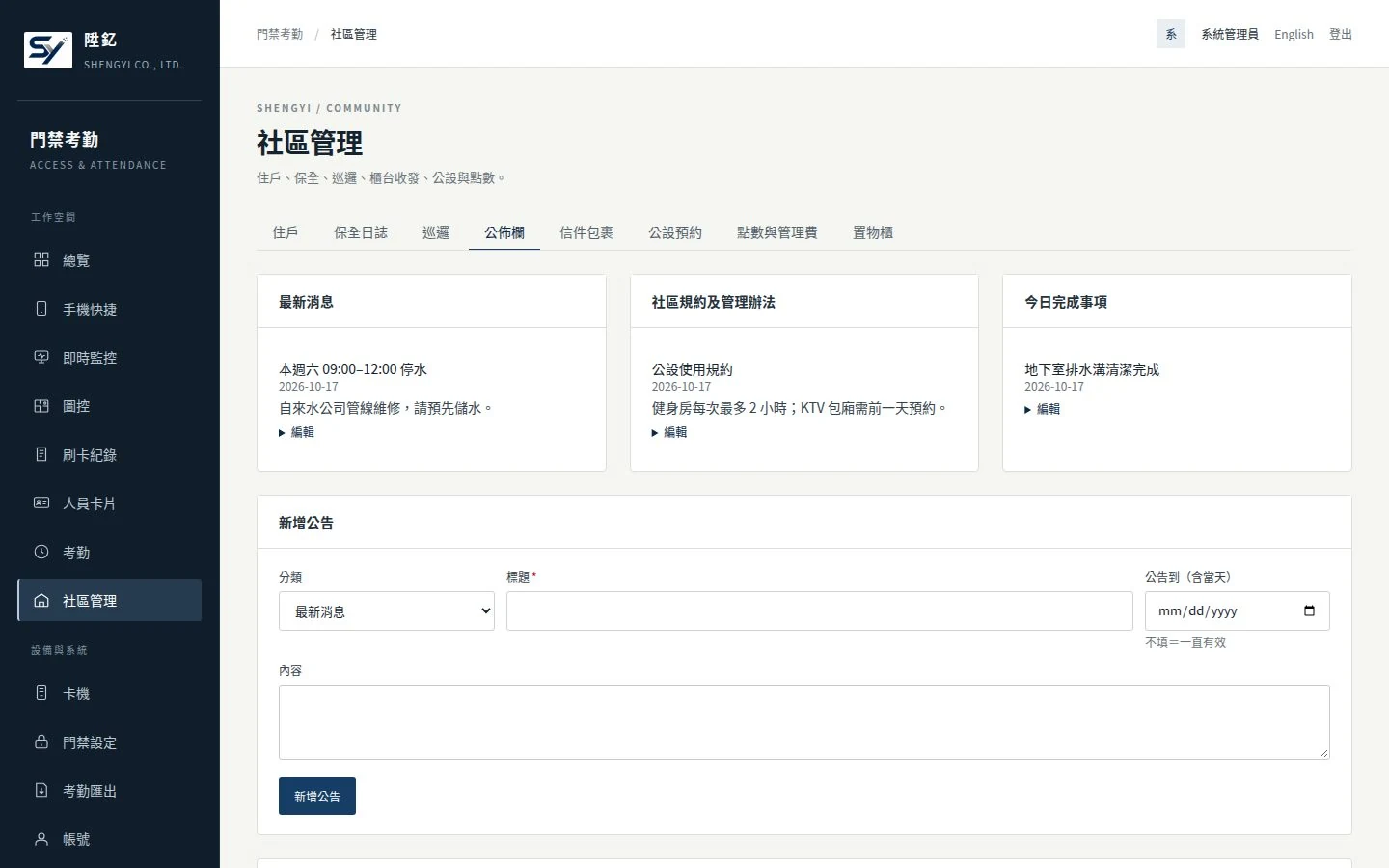This screenshot has height=868, width=1389.
Task: Open the 公設預約 tab
Action: coord(675,232)
